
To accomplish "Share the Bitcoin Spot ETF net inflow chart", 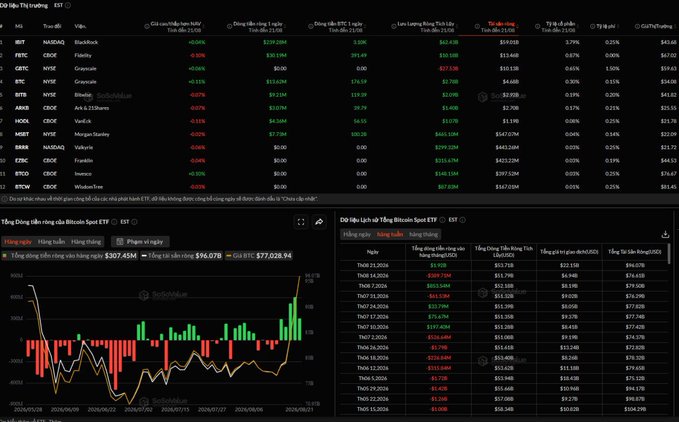I will (319, 222).
